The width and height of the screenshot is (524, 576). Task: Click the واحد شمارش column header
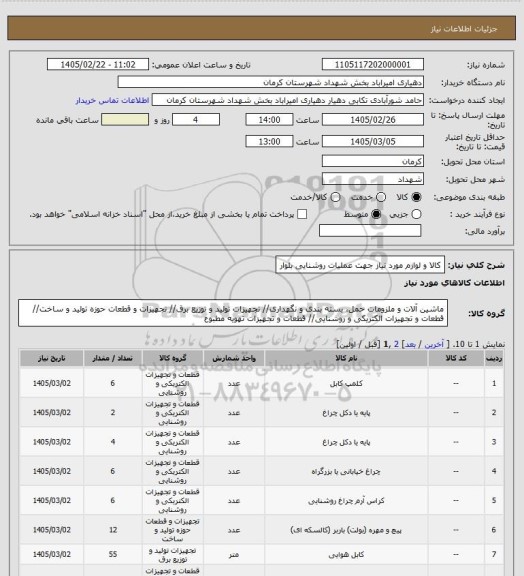234,358
